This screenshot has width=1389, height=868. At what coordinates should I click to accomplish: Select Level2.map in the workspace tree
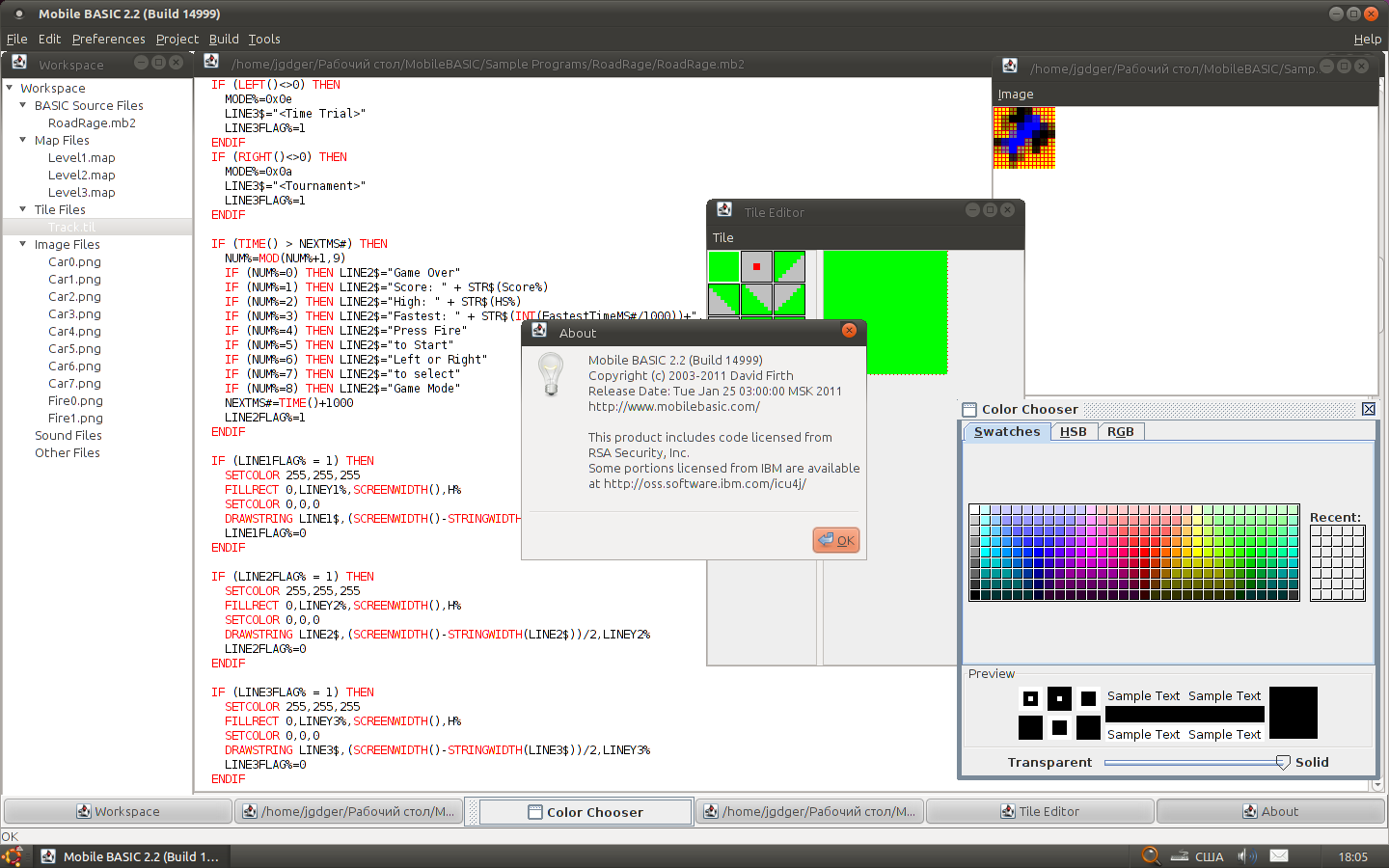tap(81, 175)
